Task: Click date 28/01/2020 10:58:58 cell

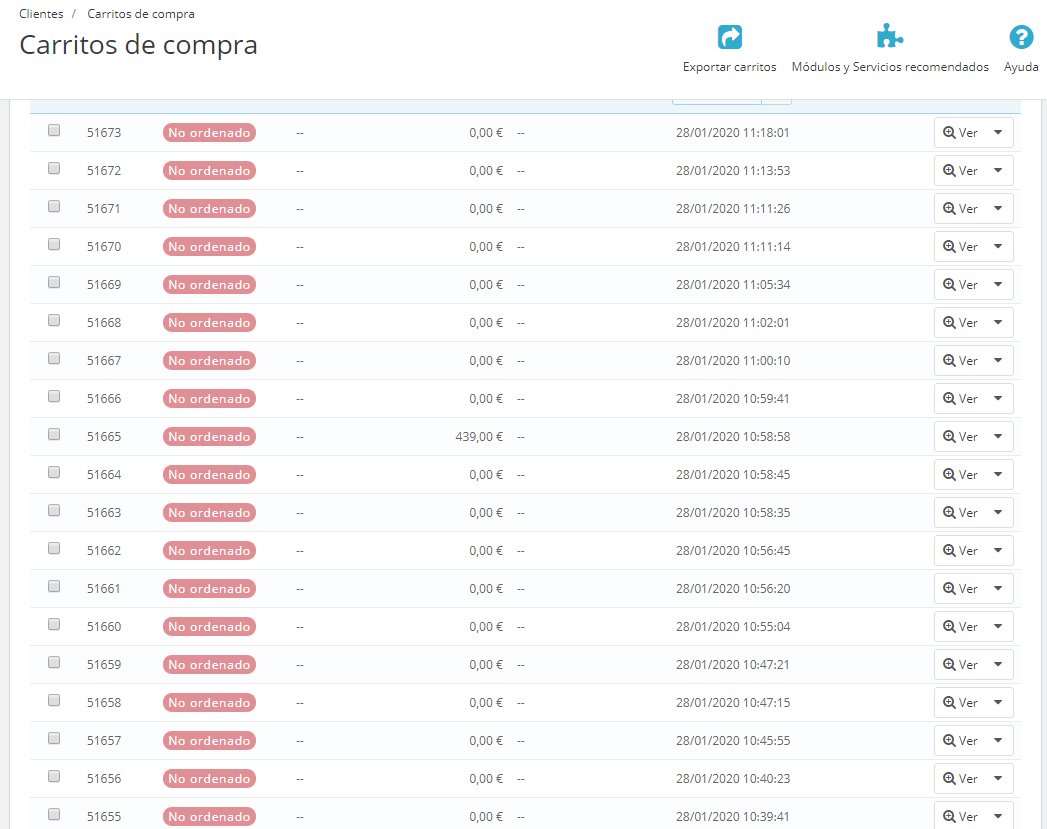Action: [732, 437]
